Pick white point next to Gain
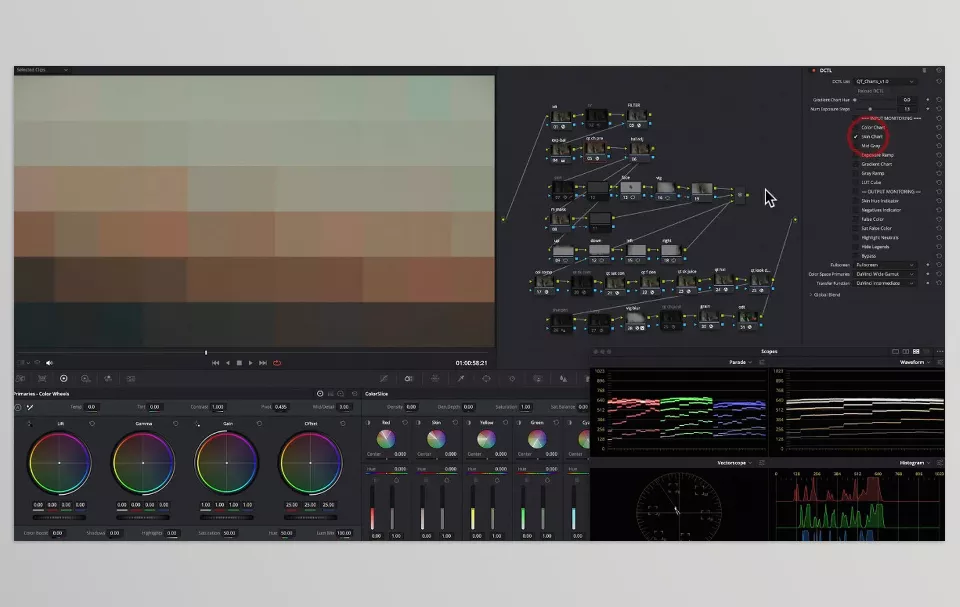The image size is (960, 607). [x=197, y=423]
